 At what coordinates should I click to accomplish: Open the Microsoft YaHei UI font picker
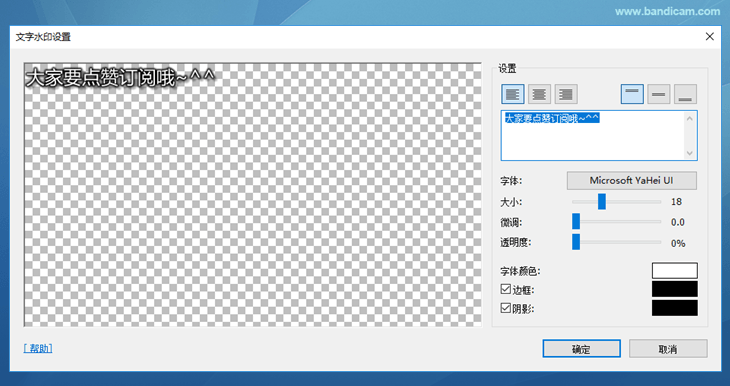[x=631, y=181]
